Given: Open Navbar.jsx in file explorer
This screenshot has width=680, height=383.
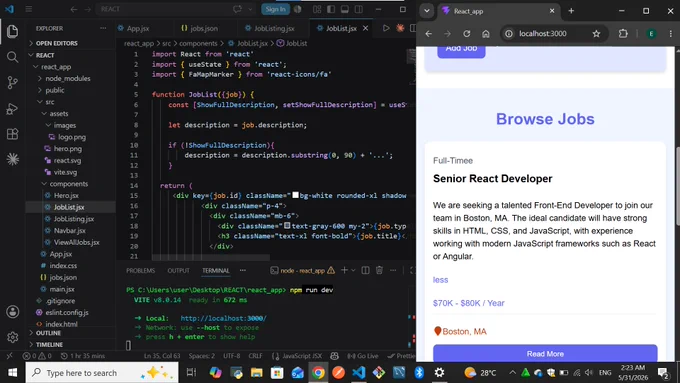Looking at the screenshot, I should pyautogui.click(x=71, y=231).
